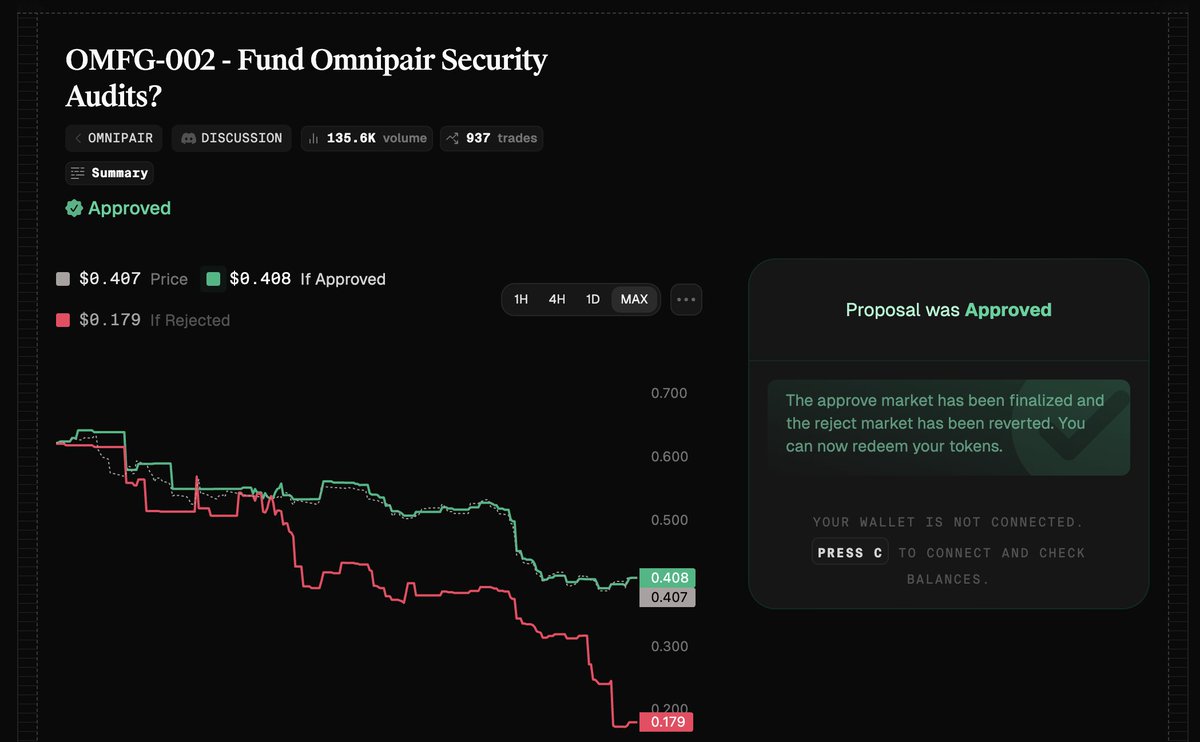Click the red 0.179 price tag on chart
The width and height of the screenshot is (1200, 742).
coord(666,722)
